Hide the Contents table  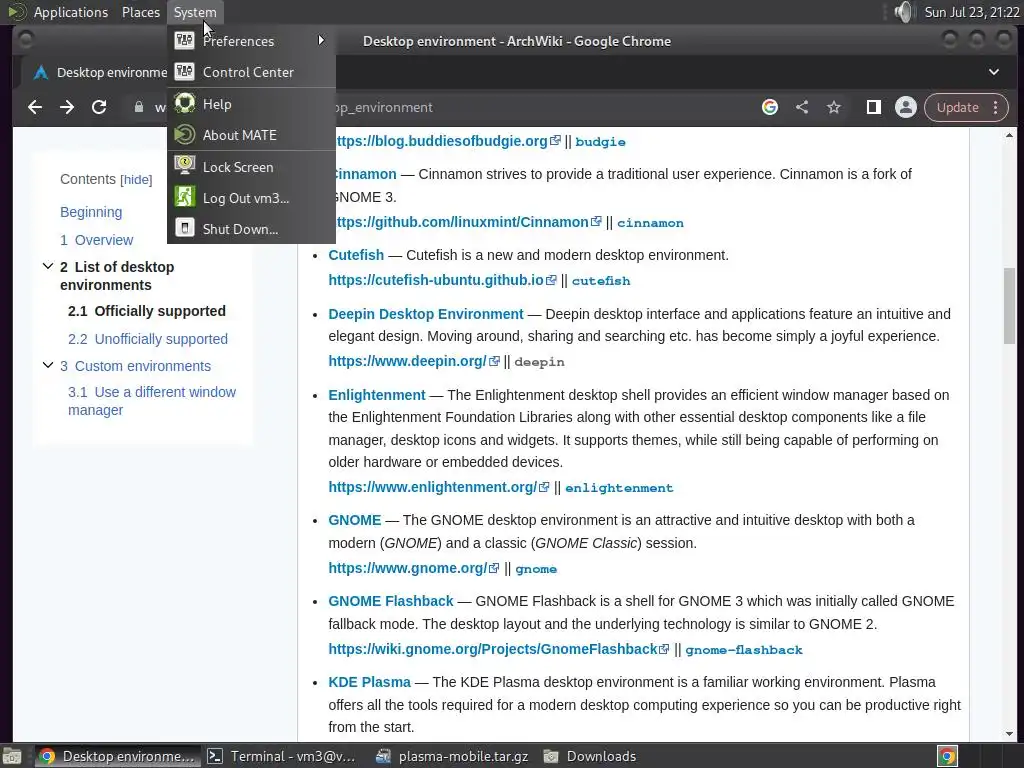(x=136, y=180)
